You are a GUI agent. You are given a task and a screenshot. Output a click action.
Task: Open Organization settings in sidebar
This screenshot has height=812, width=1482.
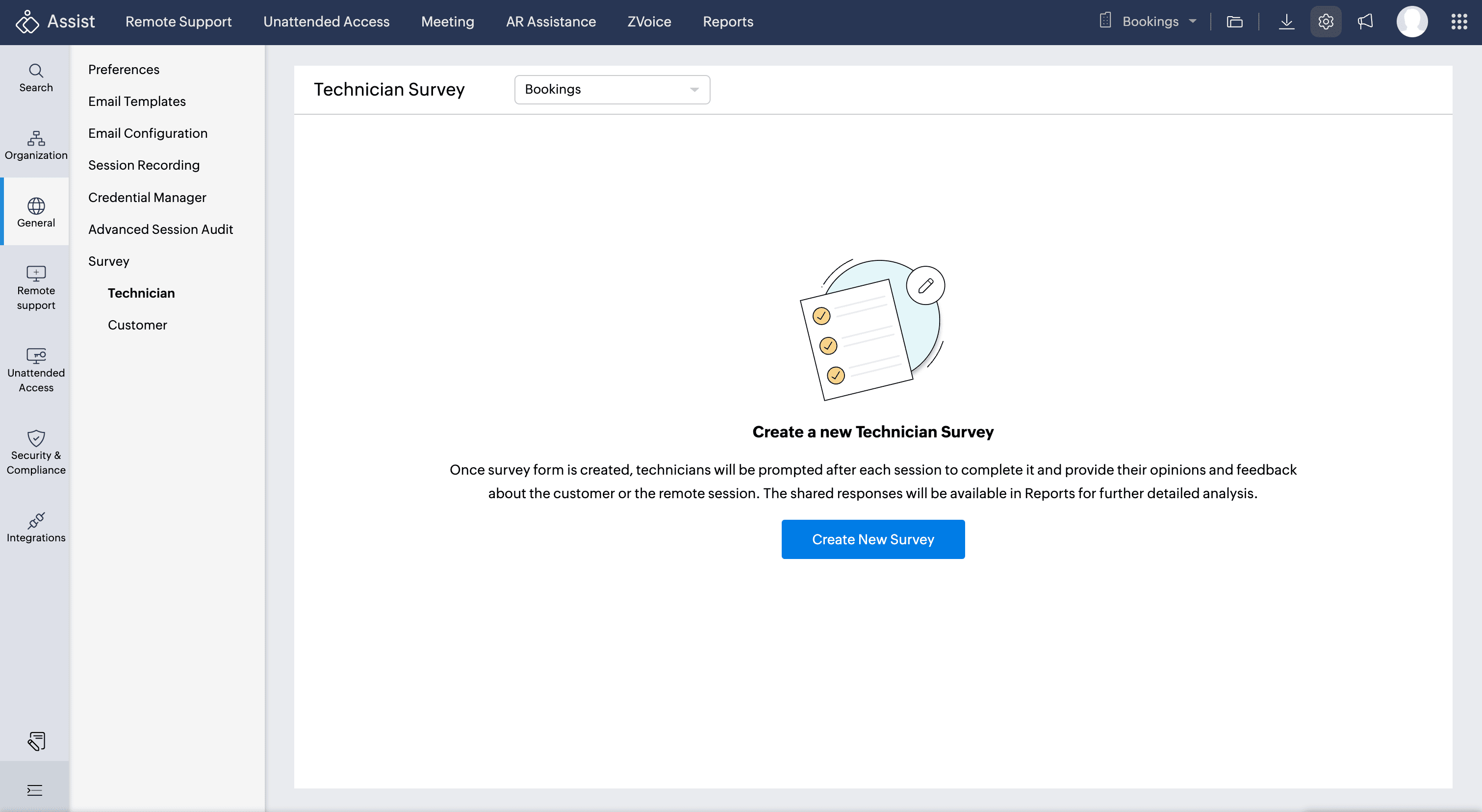36,145
